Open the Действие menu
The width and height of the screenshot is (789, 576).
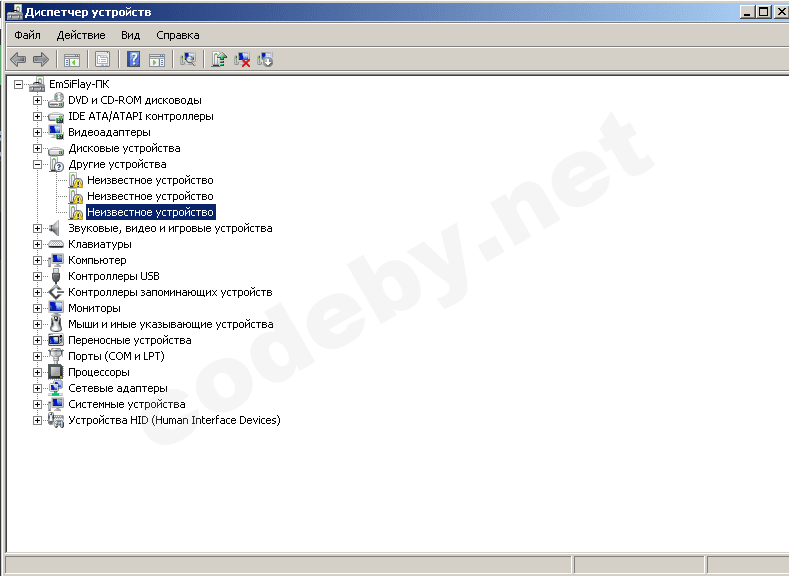[81, 35]
